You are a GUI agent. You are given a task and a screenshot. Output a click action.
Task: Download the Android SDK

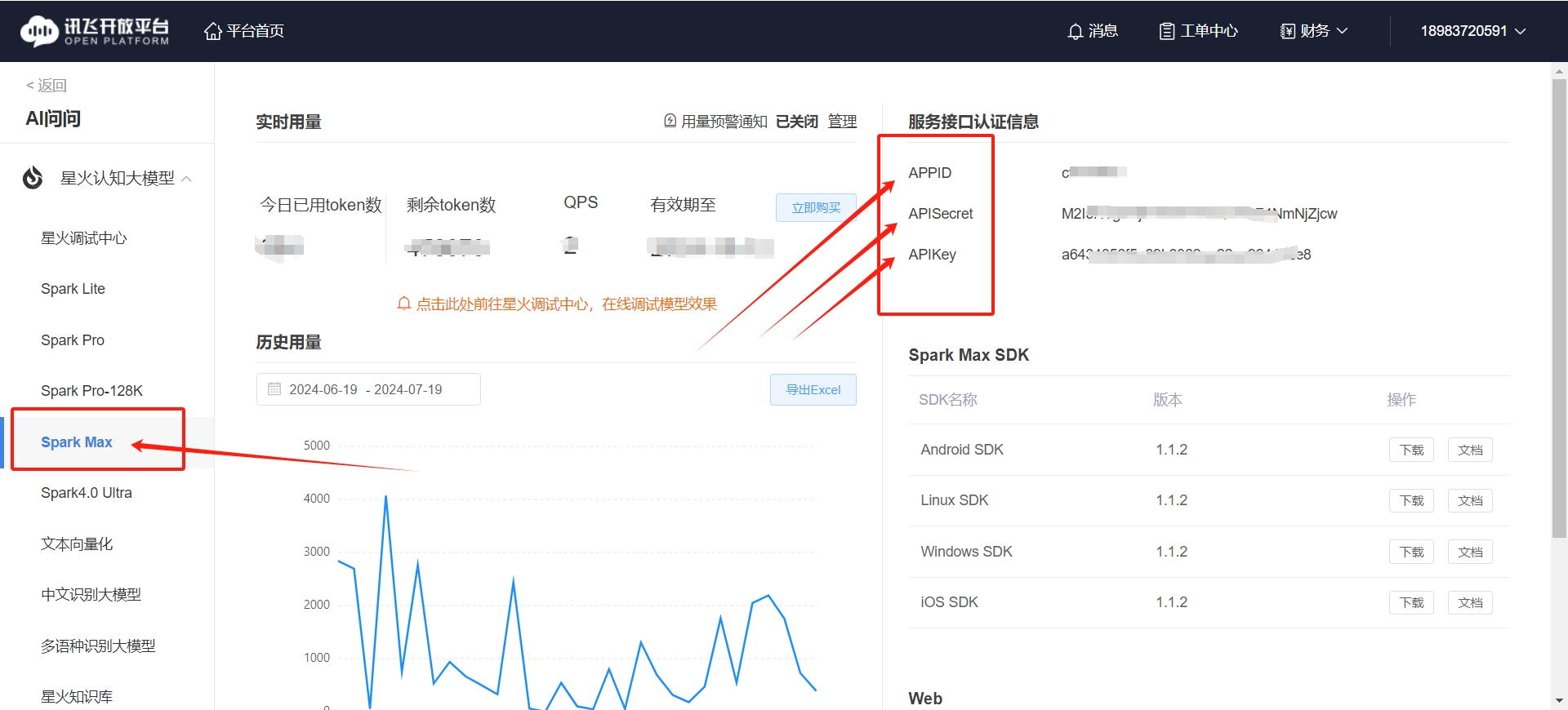[x=1411, y=450]
